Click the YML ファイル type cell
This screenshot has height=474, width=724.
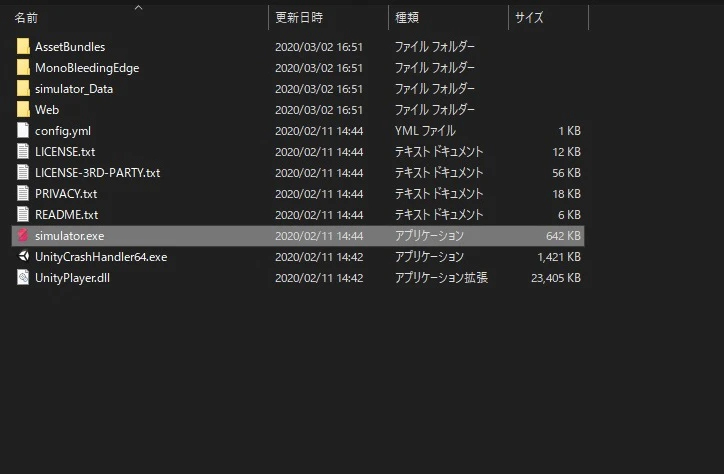pyautogui.click(x=425, y=131)
